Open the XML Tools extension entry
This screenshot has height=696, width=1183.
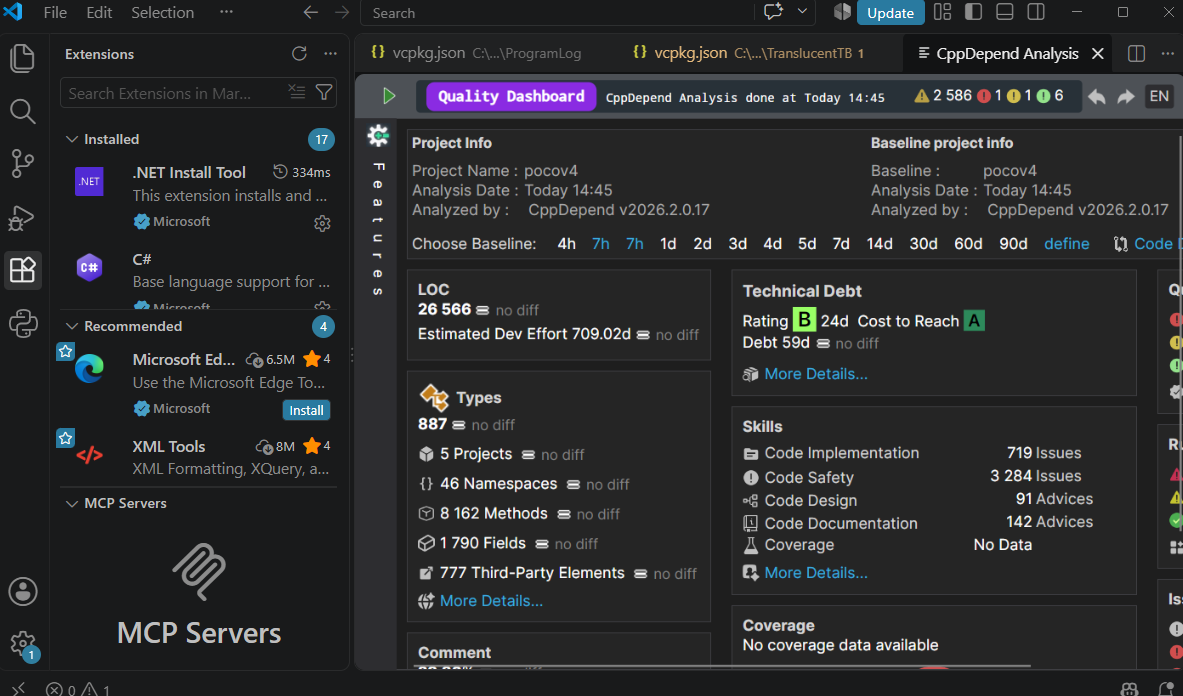[x=199, y=456]
